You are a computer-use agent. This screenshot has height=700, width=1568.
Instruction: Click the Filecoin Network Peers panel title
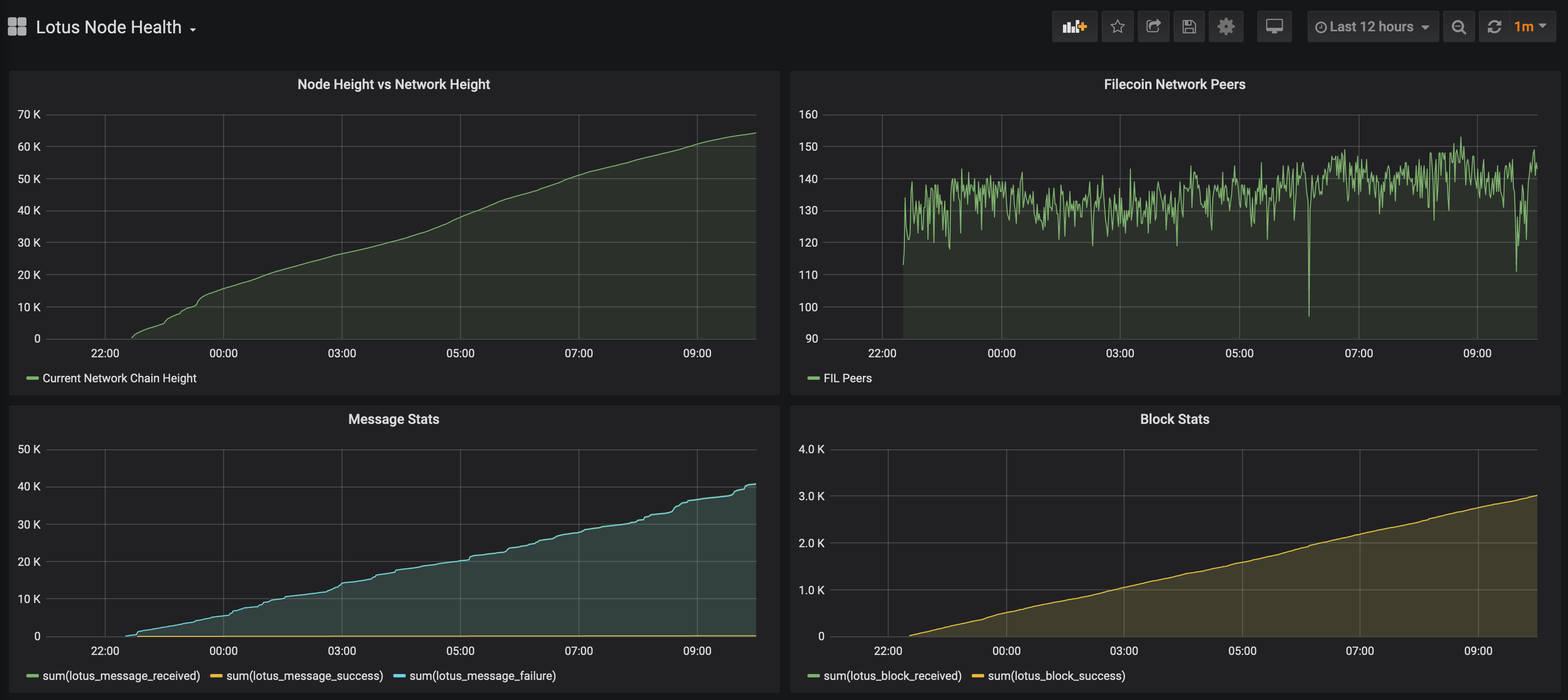click(x=1174, y=85)
